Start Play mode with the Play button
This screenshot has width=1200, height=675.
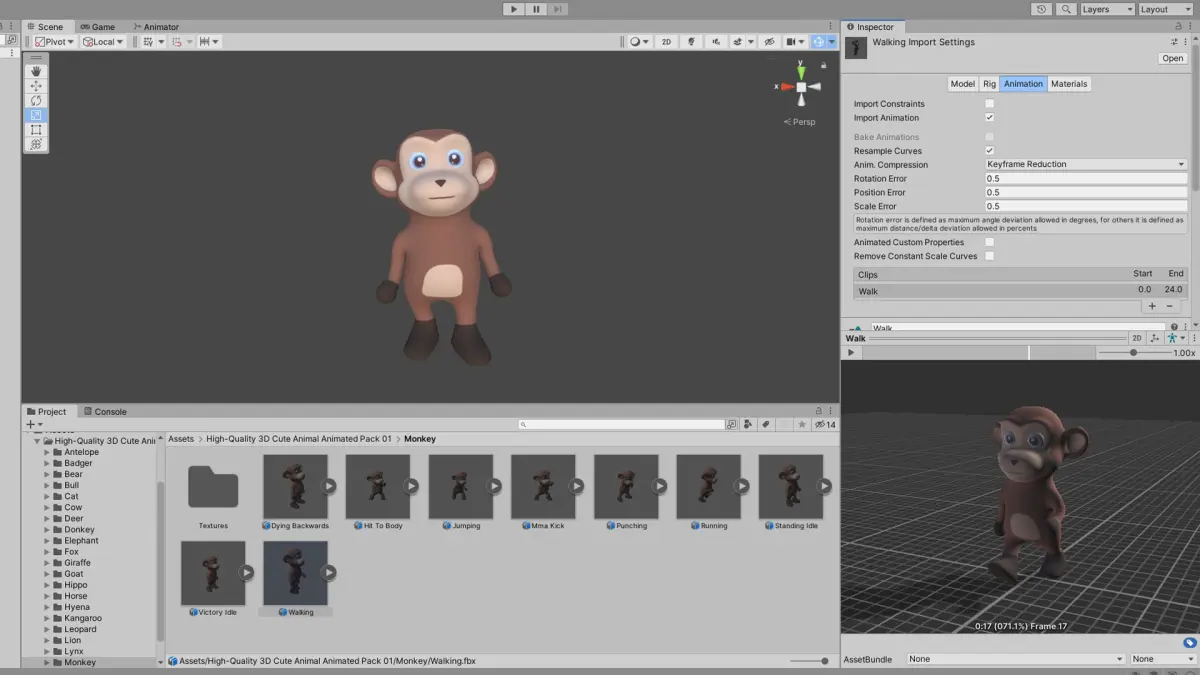(x=514, y=9)
